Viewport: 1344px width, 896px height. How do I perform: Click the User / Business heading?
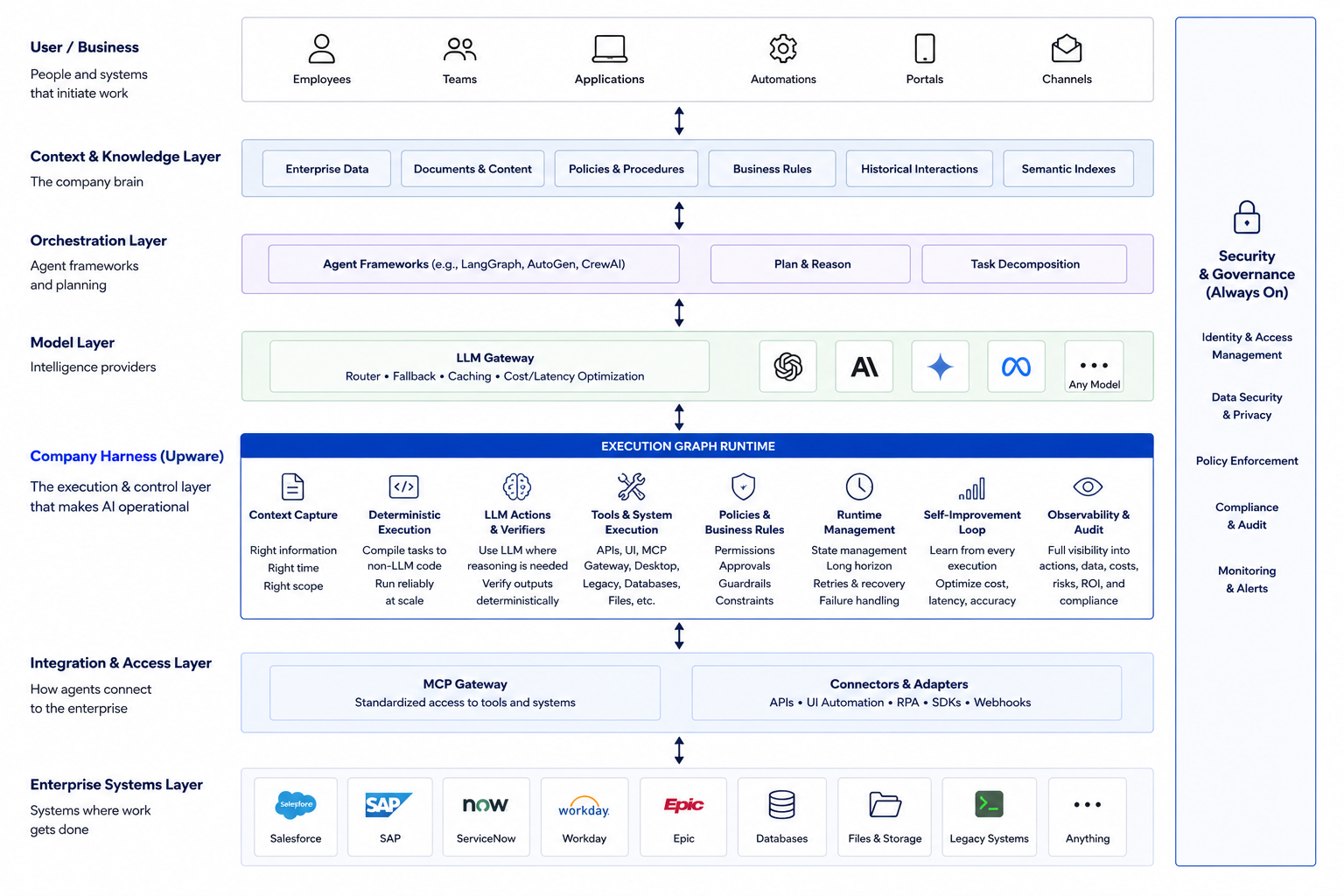[x=84, y=47]
